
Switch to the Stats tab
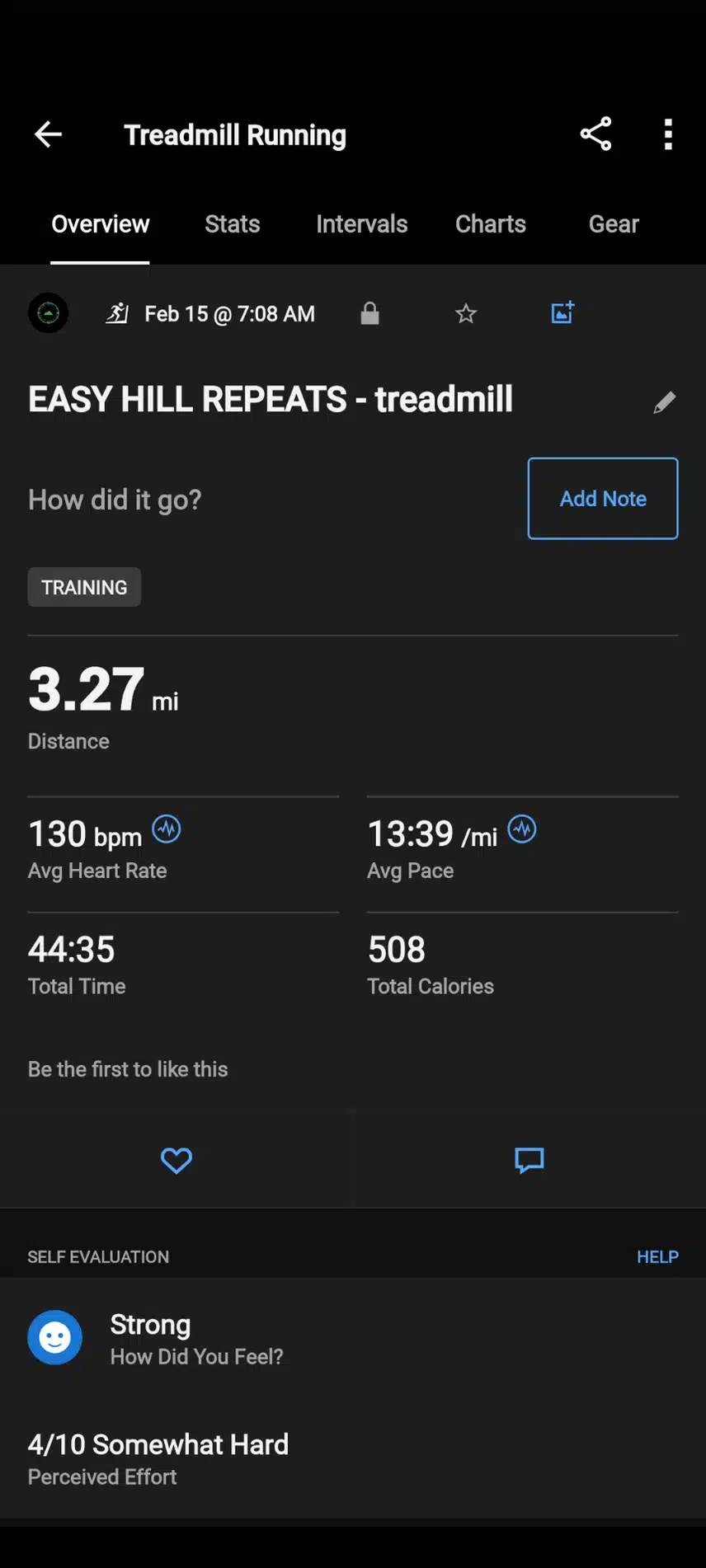click(232, 224)
